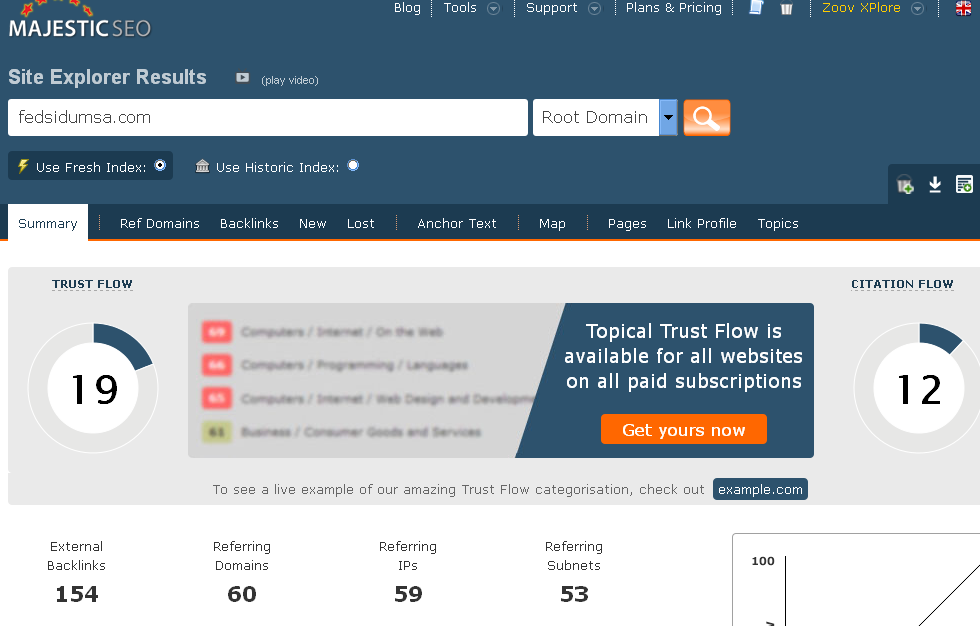Image resolution: width=980 pixels, height=626 pixels.
Task: Open the Root Domain dropdown arrow
Action: [668, 117]
